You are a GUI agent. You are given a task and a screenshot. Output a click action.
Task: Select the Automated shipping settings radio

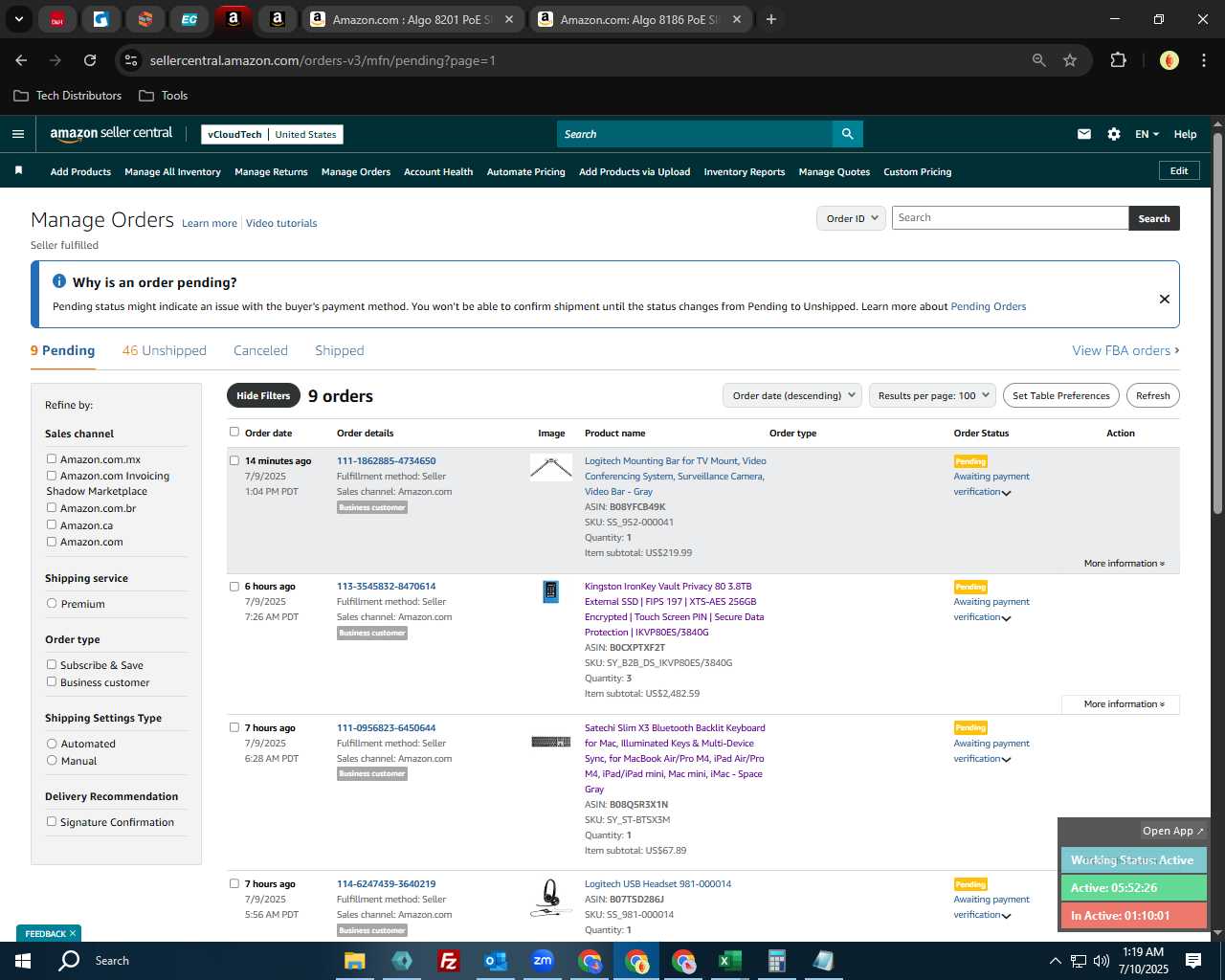(52, 743)
